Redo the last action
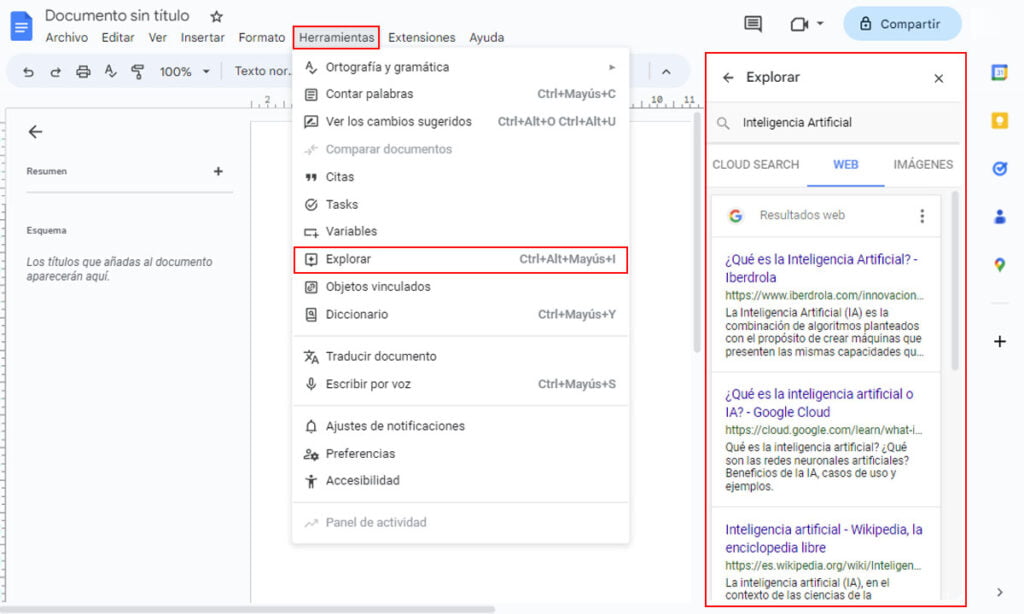The image size is (1024, 614). click(56, 72)
